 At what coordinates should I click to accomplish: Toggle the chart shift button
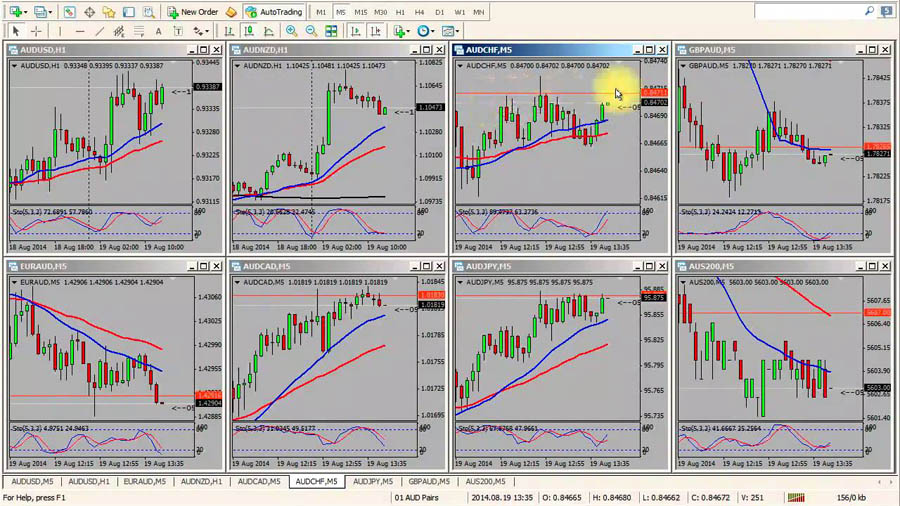tap(375, 32)
